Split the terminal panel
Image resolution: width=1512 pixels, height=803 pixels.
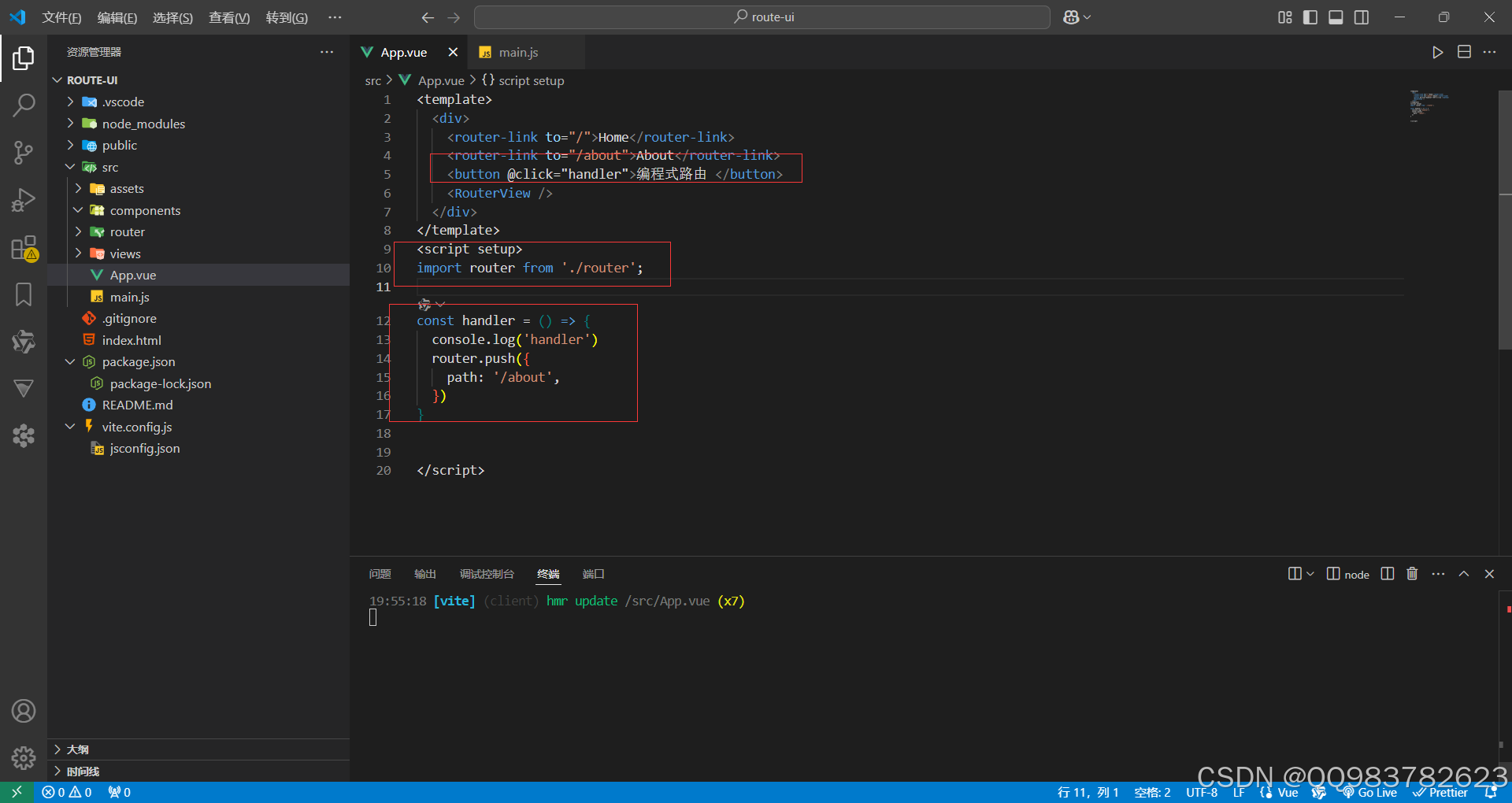point(1388,574)
